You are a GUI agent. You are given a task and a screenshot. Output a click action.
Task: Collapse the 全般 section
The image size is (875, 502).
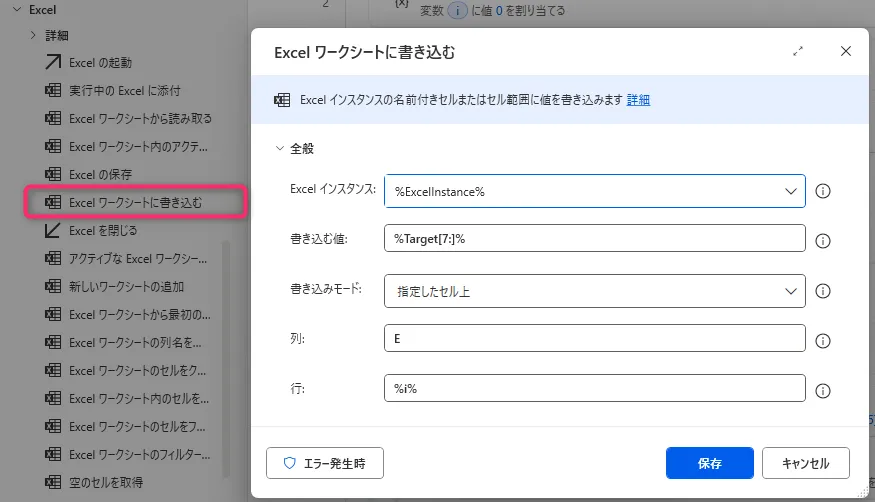coord(280,148)
